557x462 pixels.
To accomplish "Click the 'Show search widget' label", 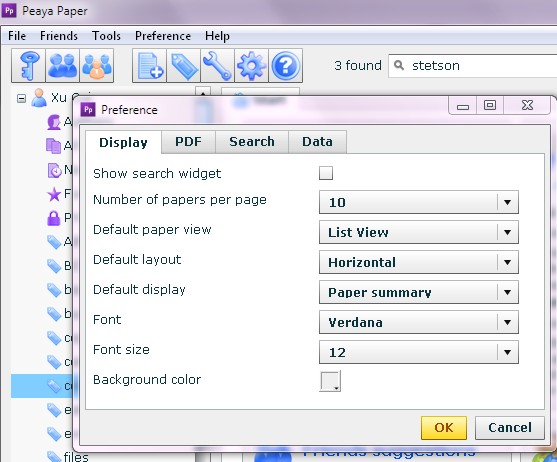I will coord(157,174).
